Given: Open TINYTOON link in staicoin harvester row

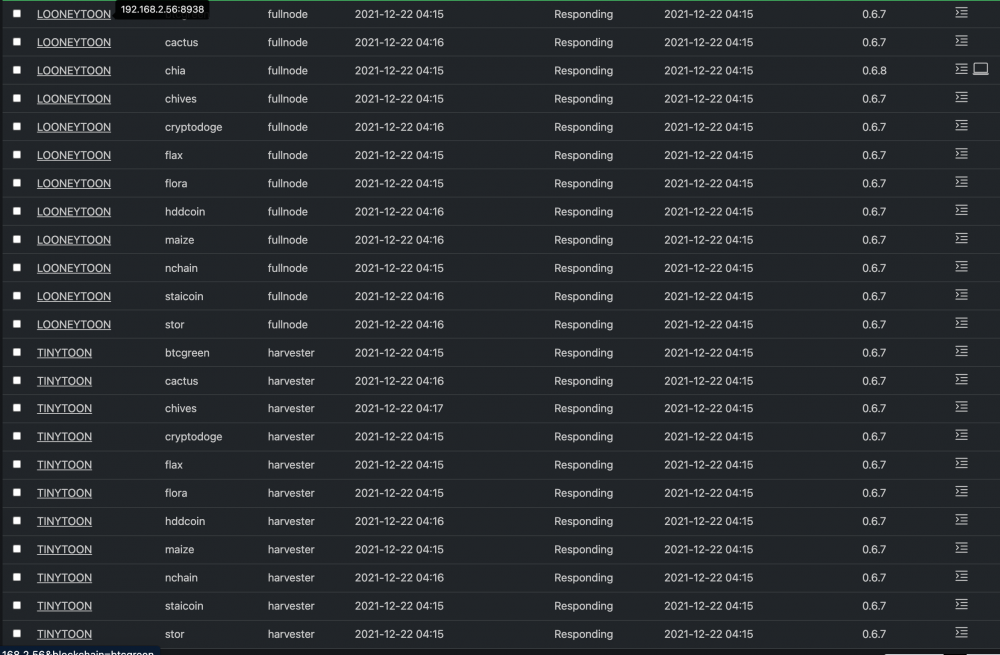Looking at the screenshot, I should [x=64, y=606].
